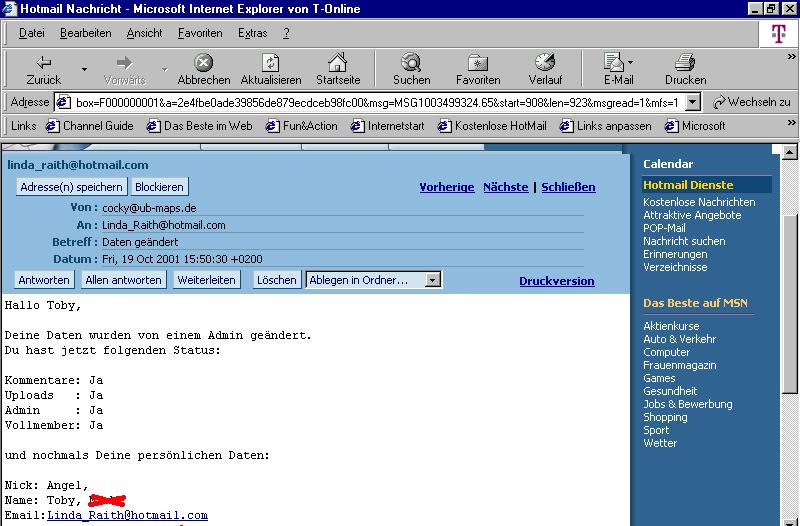Show Verlauf history icon
The height and width of the screenshot is (526, 800).
point(545,62)
